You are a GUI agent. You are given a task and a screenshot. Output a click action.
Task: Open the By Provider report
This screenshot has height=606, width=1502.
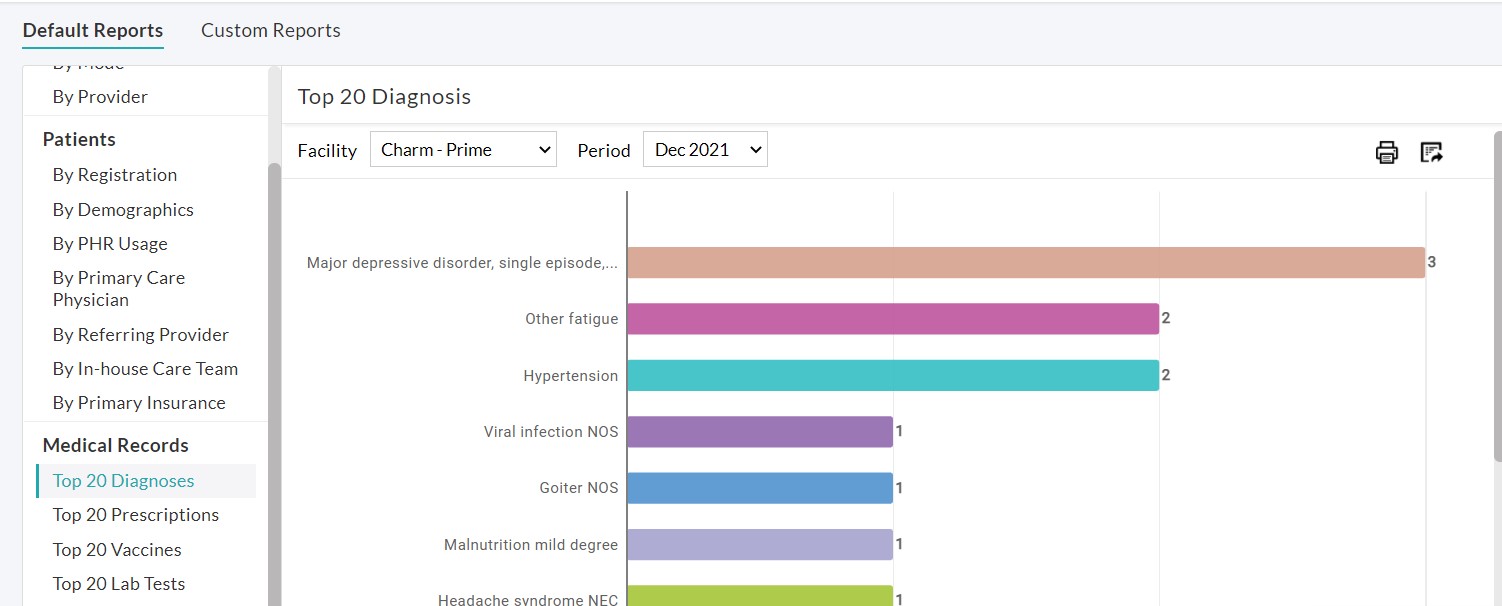pos(100,97)
